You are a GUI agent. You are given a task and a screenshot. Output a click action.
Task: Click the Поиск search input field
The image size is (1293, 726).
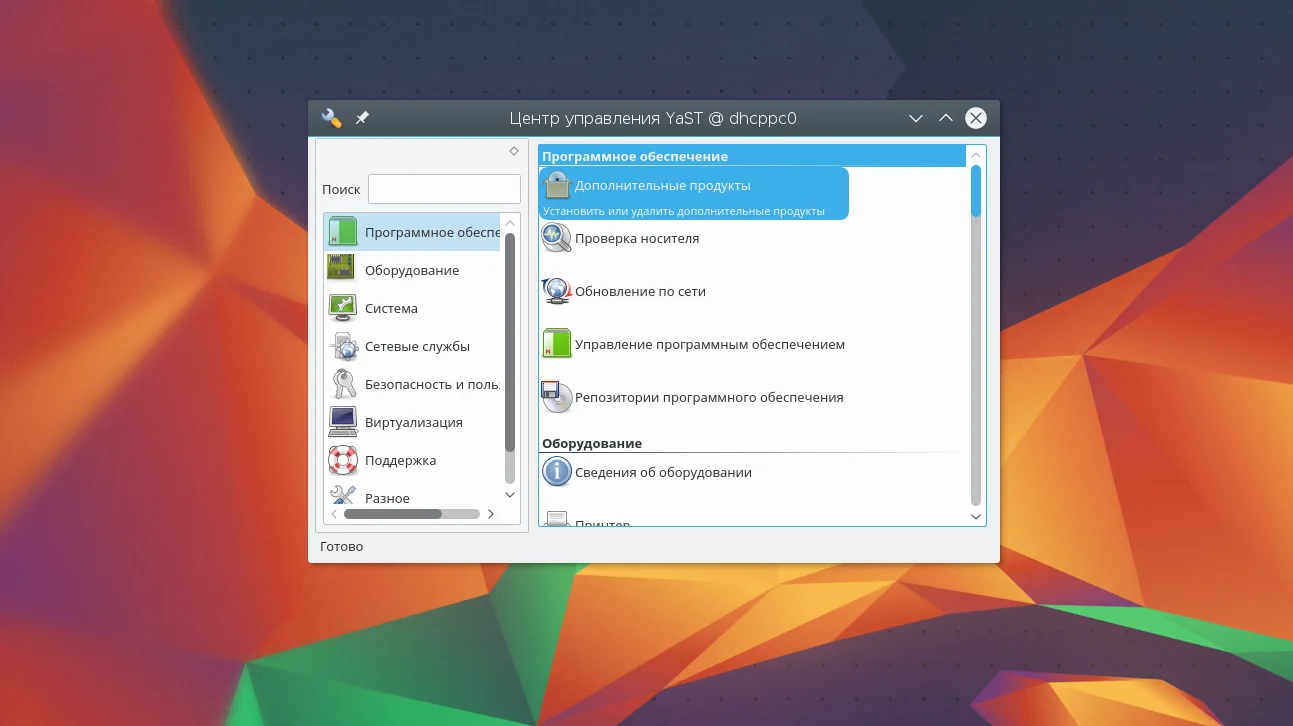pos(444,189)
